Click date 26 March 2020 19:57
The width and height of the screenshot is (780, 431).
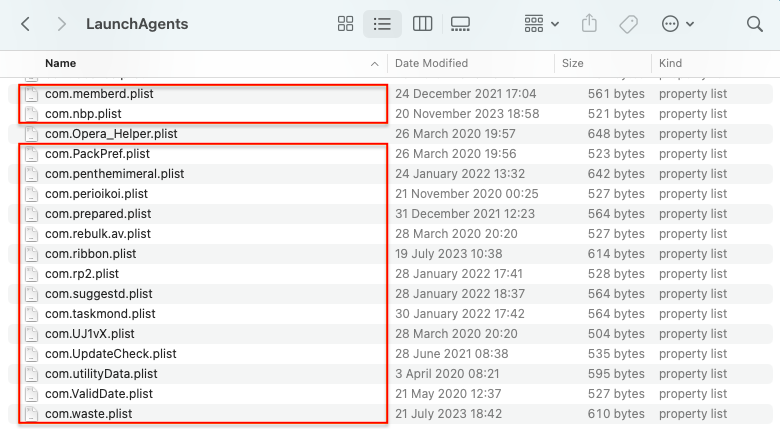point(455,133)
